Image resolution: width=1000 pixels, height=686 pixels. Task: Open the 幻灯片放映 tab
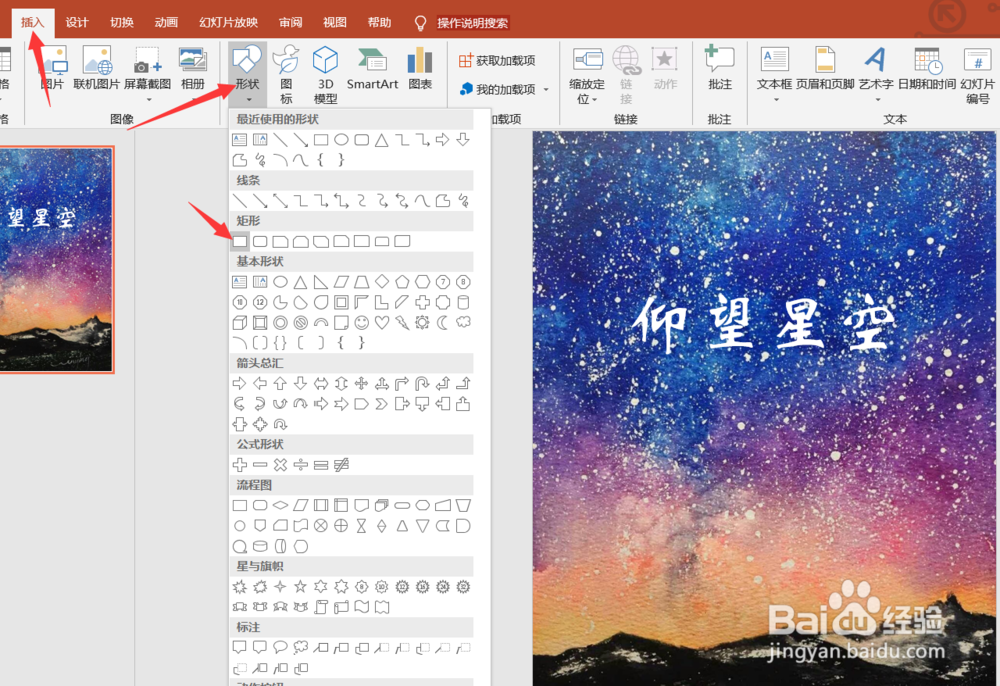pyautogui.click(x=228, y=22)
